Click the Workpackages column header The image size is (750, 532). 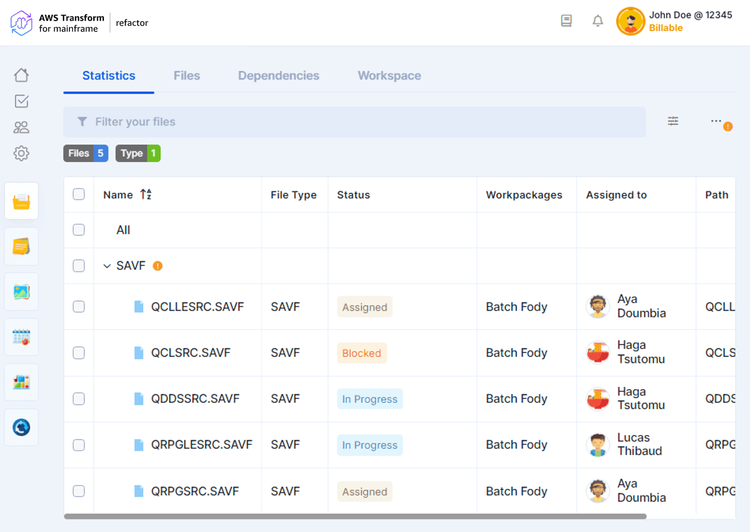click(524, 195)
